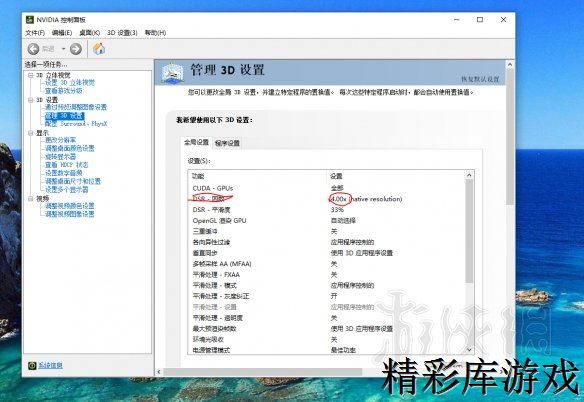This screenshot has width=584, height=402.
Task: Click the NVIDIA logo in title bar
Action: 30,19
